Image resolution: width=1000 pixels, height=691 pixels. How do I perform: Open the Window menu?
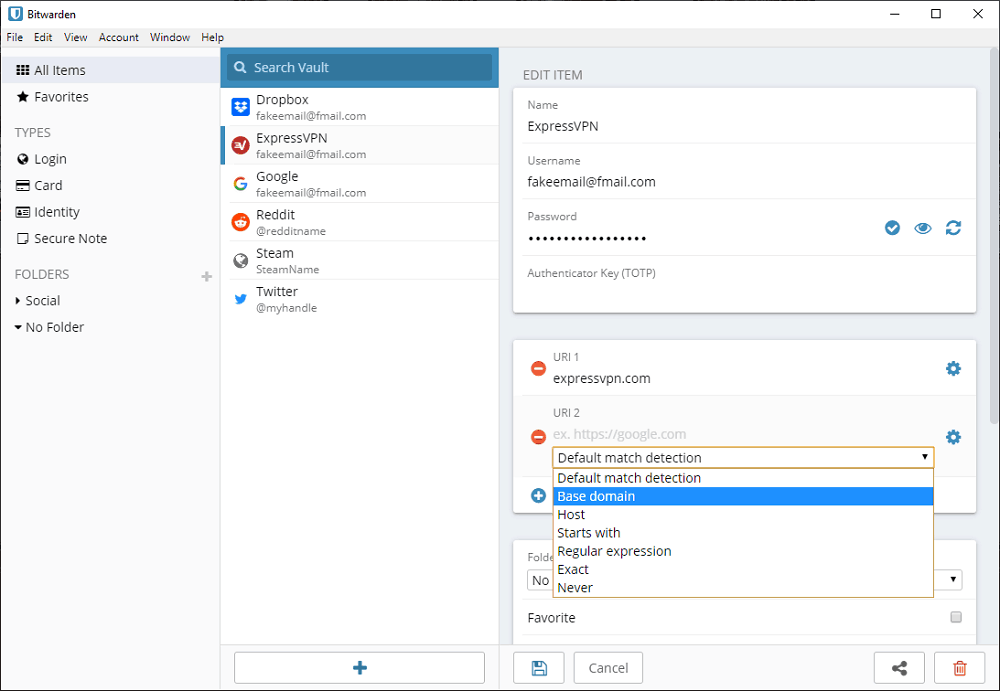(170, 37)
